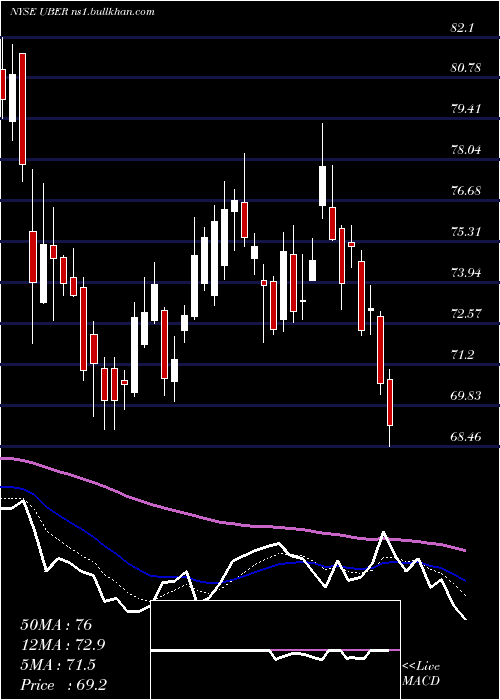Click the 75.31 price axis label

click(x=466, y=232)
